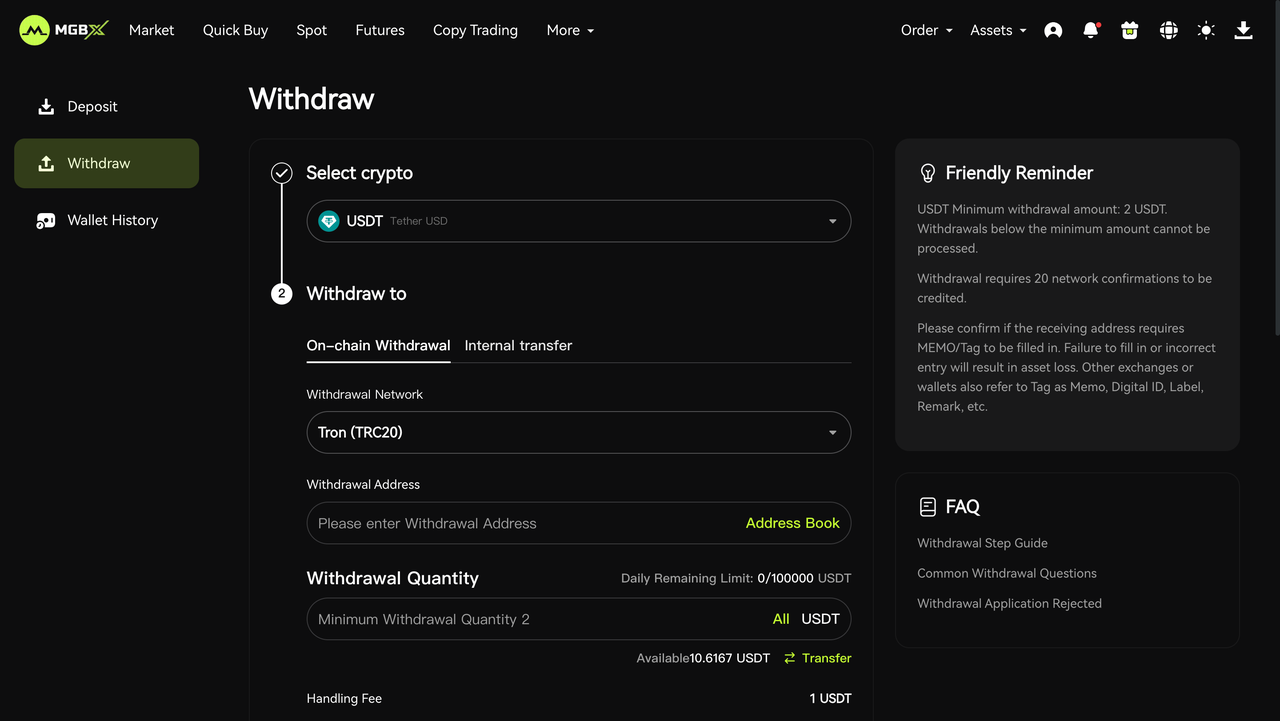Open Quick Buy page

click(235, 30)
